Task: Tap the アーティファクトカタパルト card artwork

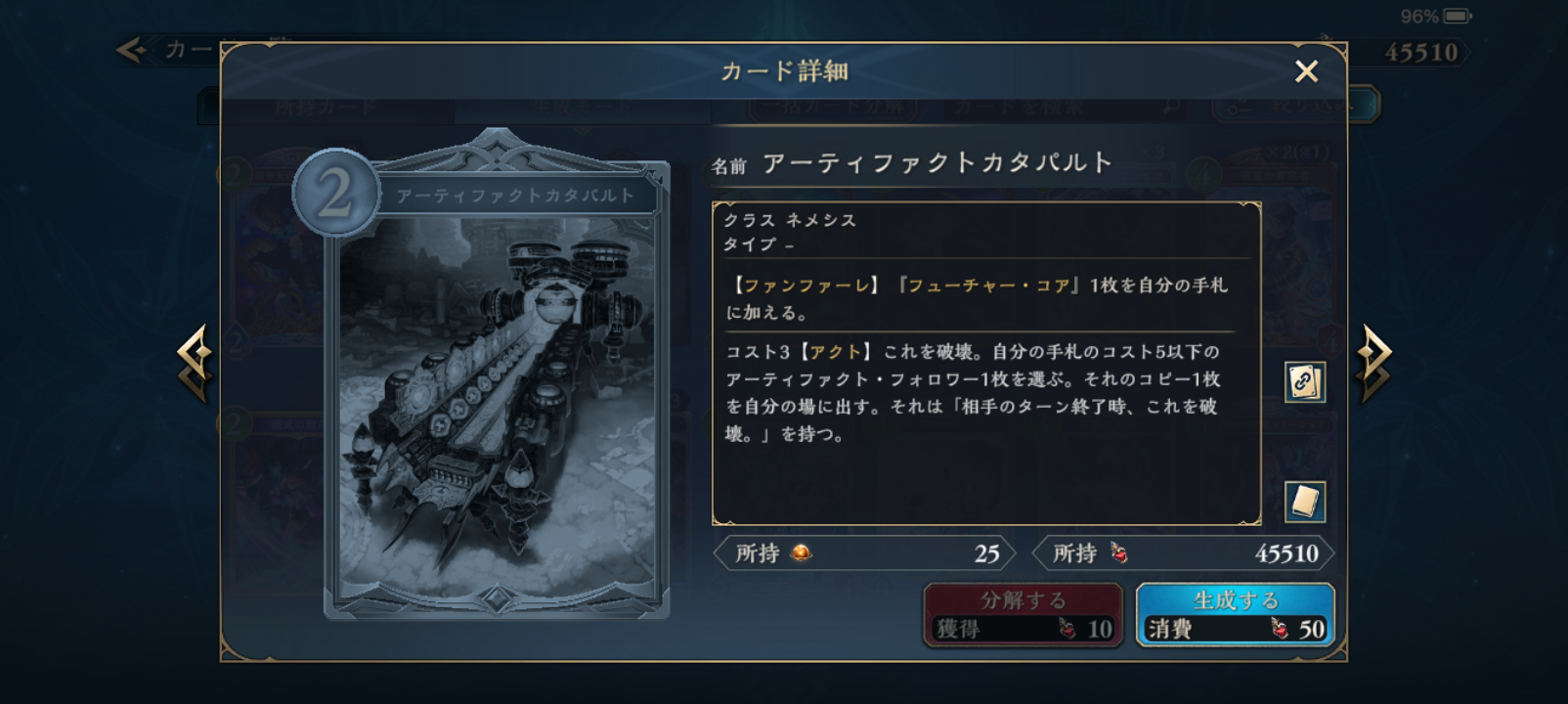Action: pyautogui.click(x=497, y=411)
